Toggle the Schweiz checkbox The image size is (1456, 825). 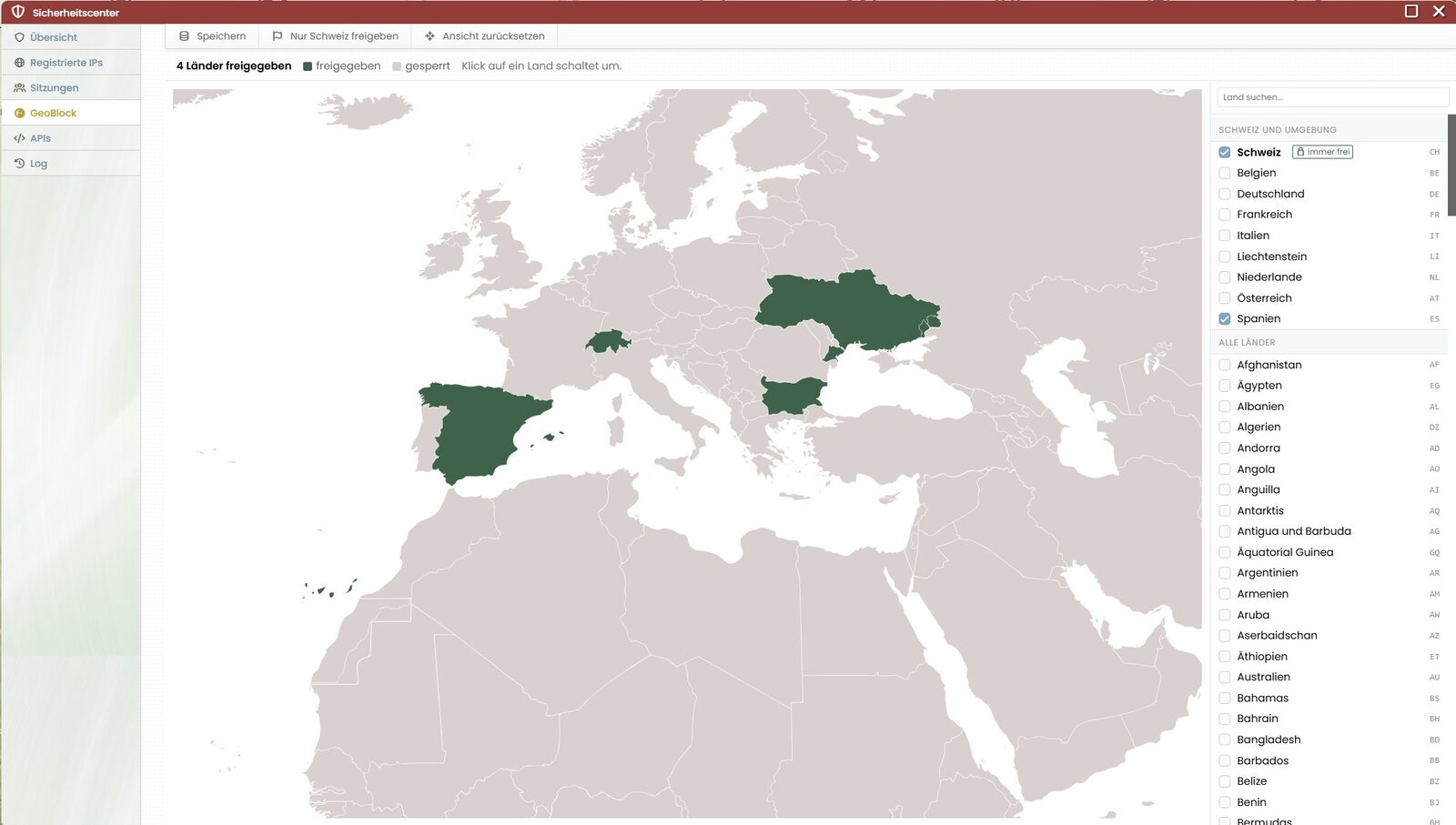(x=1225, y=153)
